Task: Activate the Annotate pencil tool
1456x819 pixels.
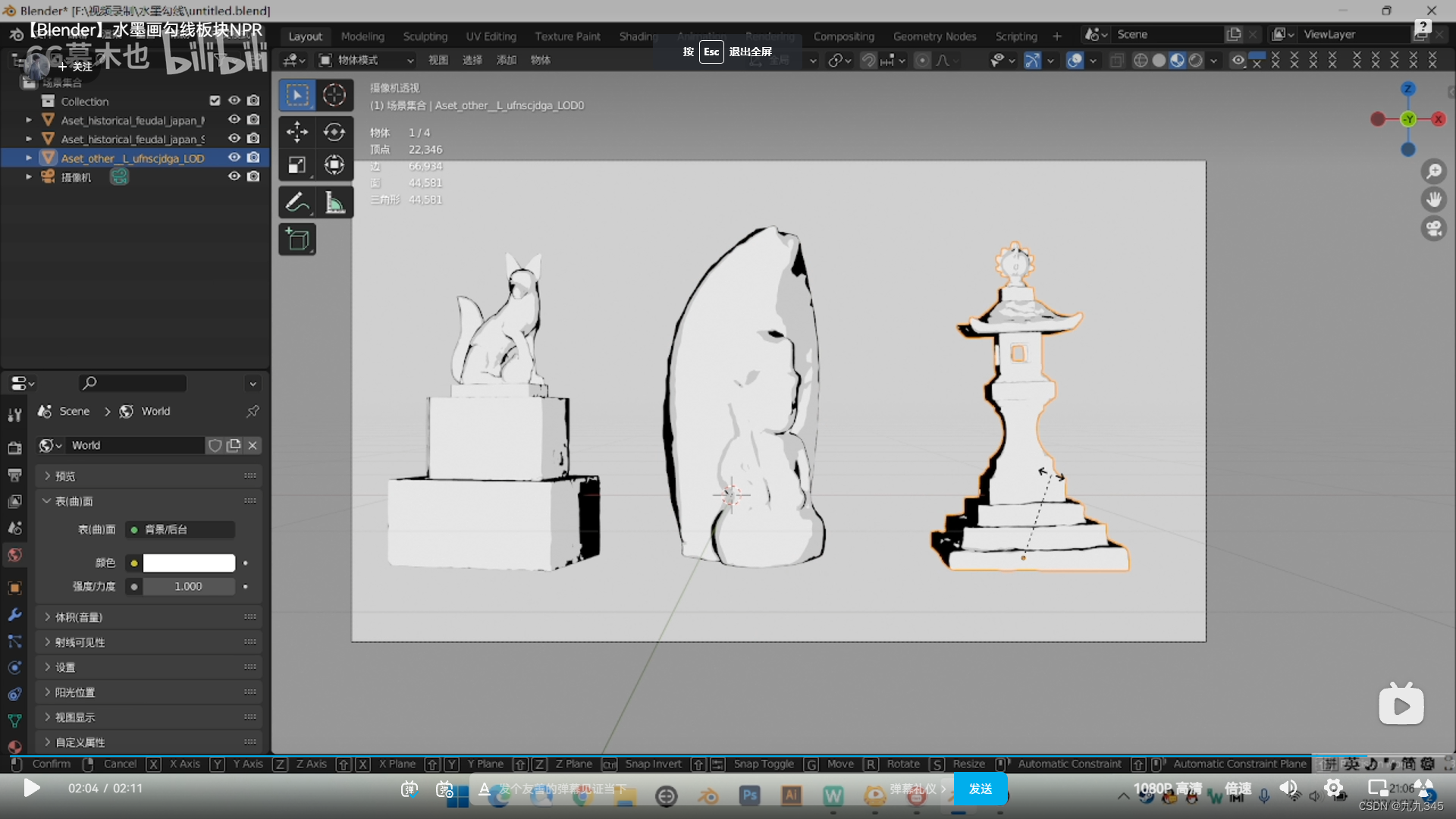Action: point(297,202)
